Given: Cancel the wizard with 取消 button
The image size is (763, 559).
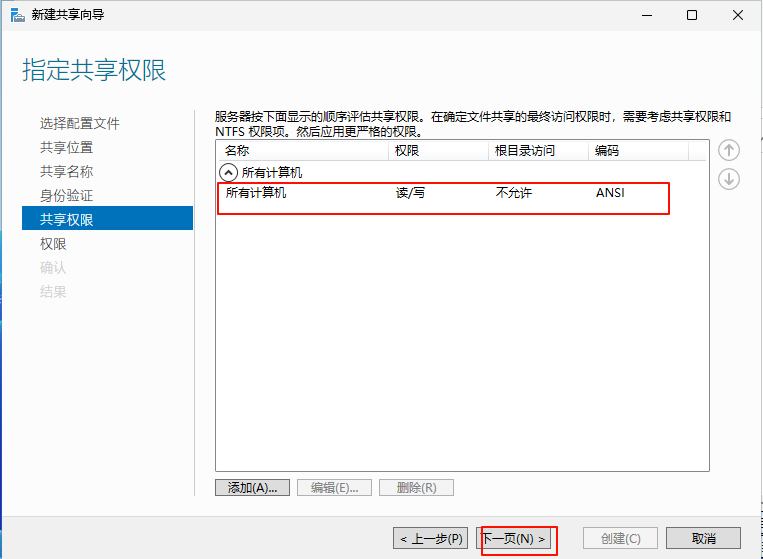Looking at the screenshot, I should point(703,538).
